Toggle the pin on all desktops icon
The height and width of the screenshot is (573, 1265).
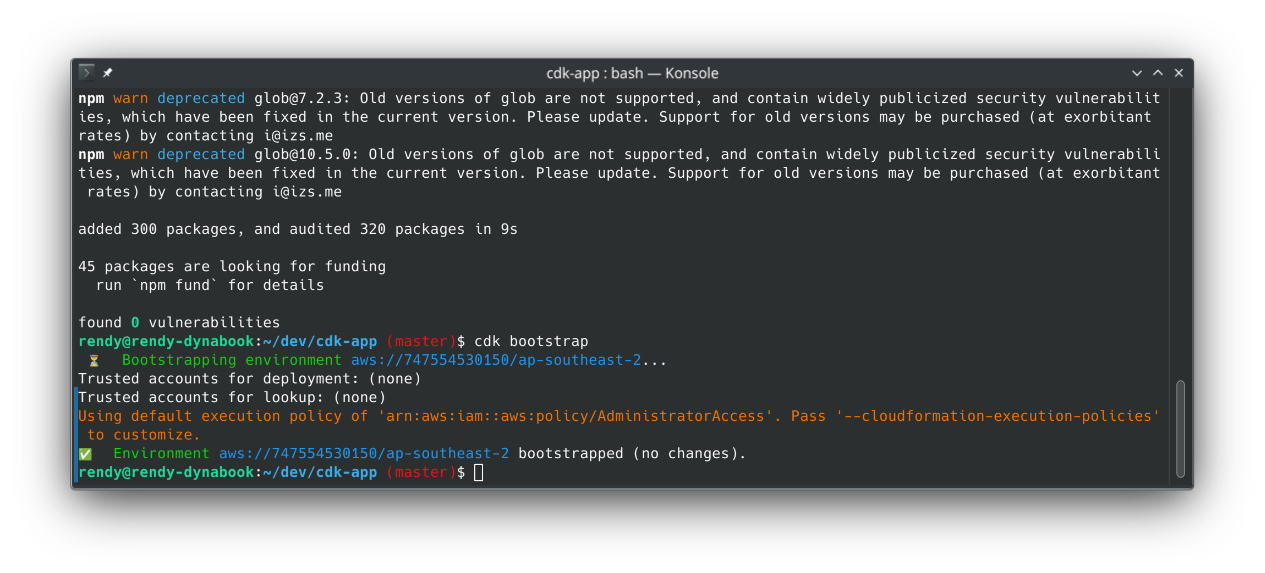pos(108,73)
